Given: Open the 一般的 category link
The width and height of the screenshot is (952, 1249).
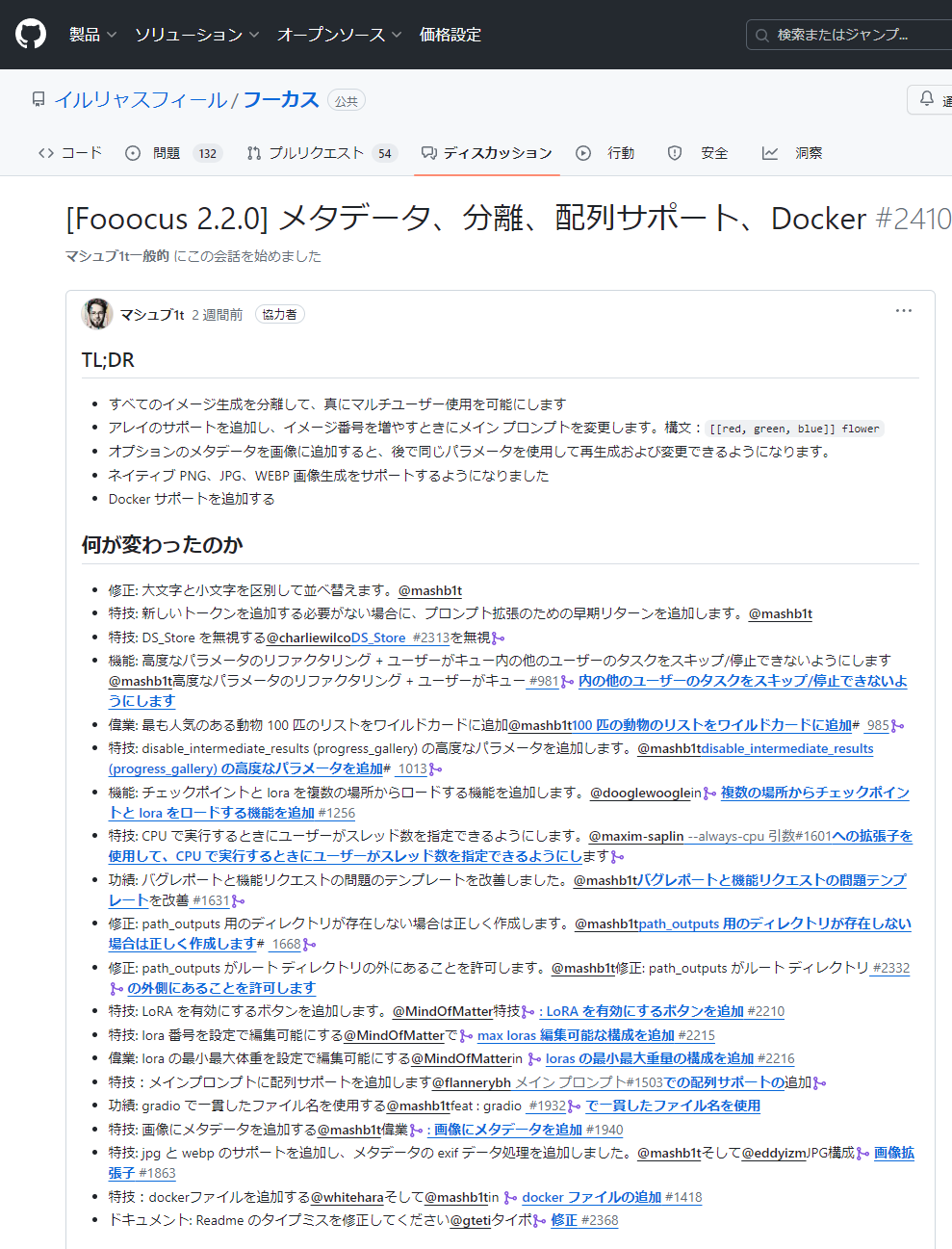Looking at the screenshot, I should click(x=149, y=256).
